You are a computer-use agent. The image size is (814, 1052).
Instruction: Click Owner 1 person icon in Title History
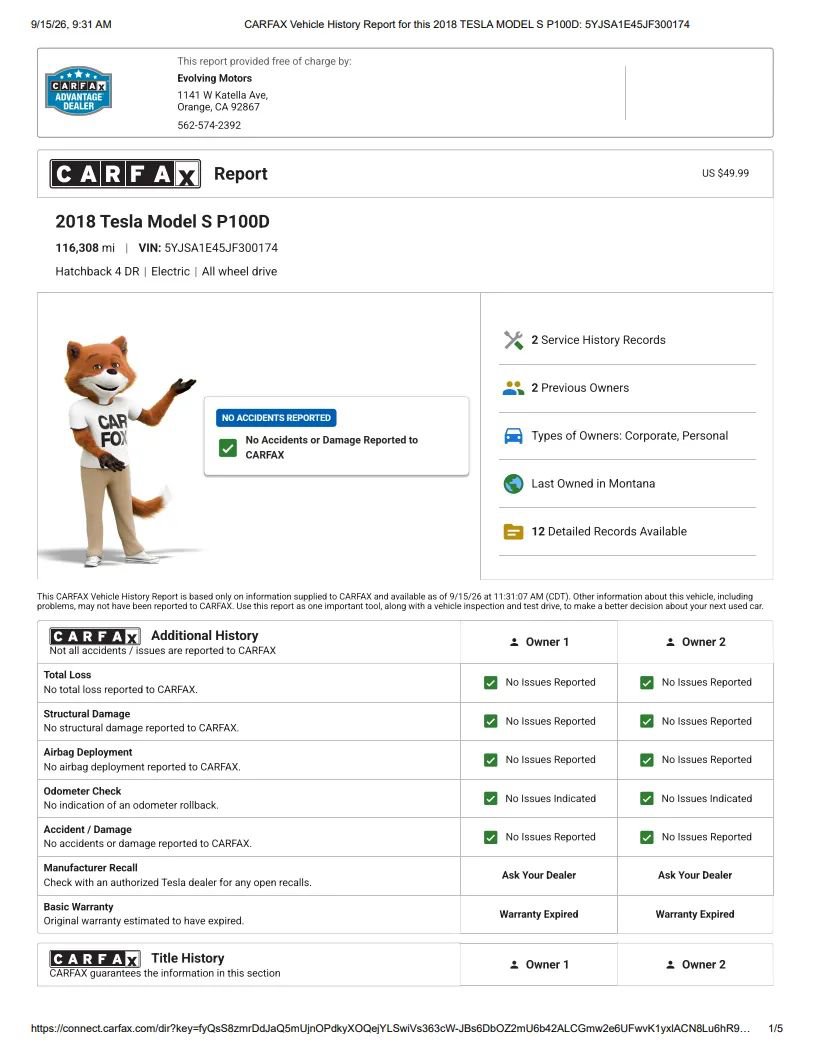click(514, 965)
